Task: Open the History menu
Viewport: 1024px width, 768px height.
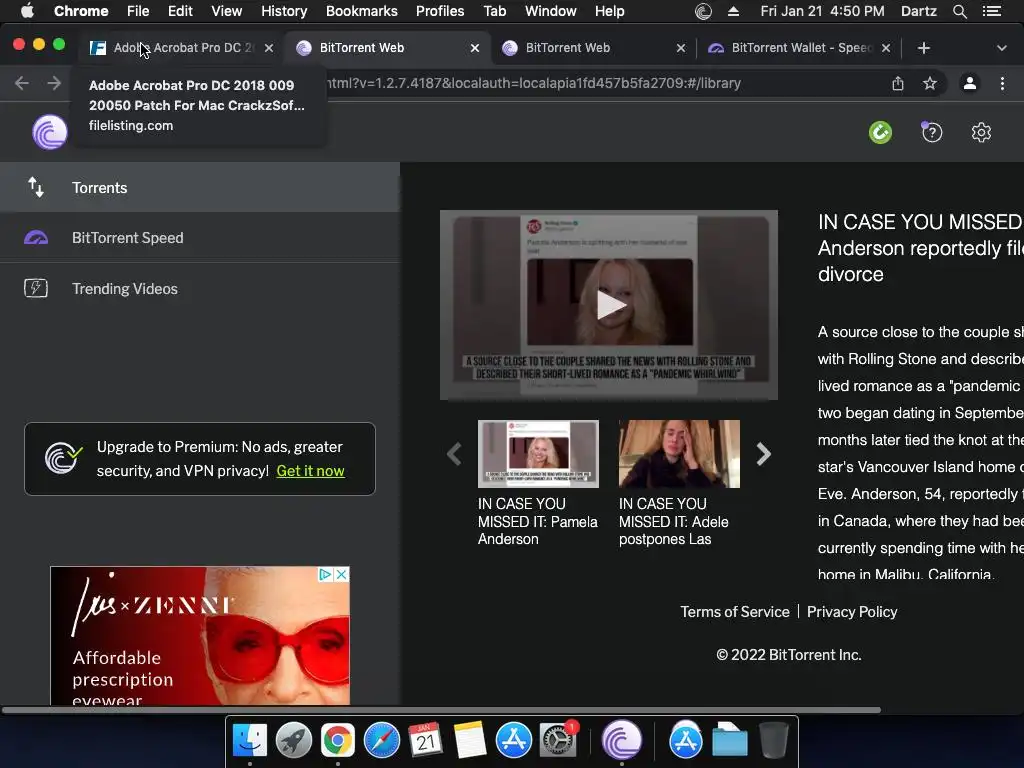Action: click(x=284, y=11)
